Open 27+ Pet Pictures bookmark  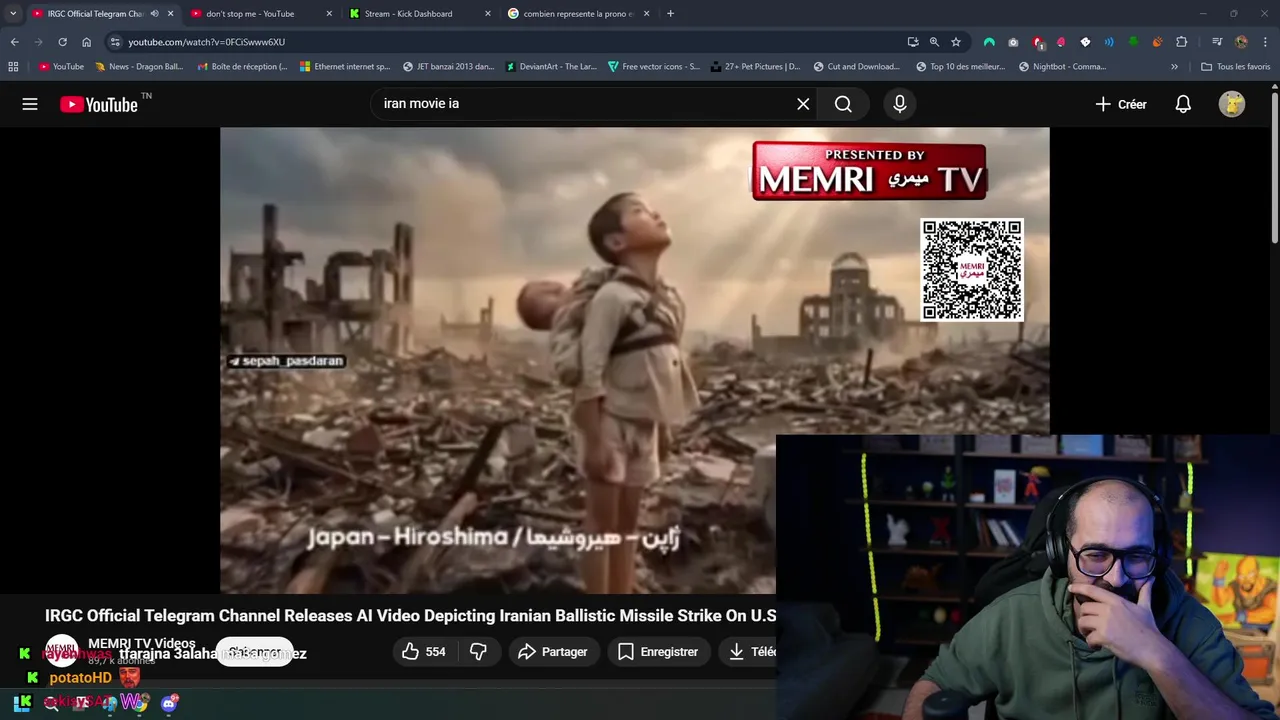coord(756,67)
